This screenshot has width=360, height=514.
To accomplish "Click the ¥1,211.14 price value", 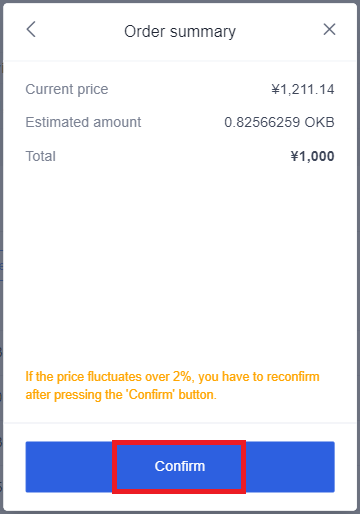I will click(303, 89).
